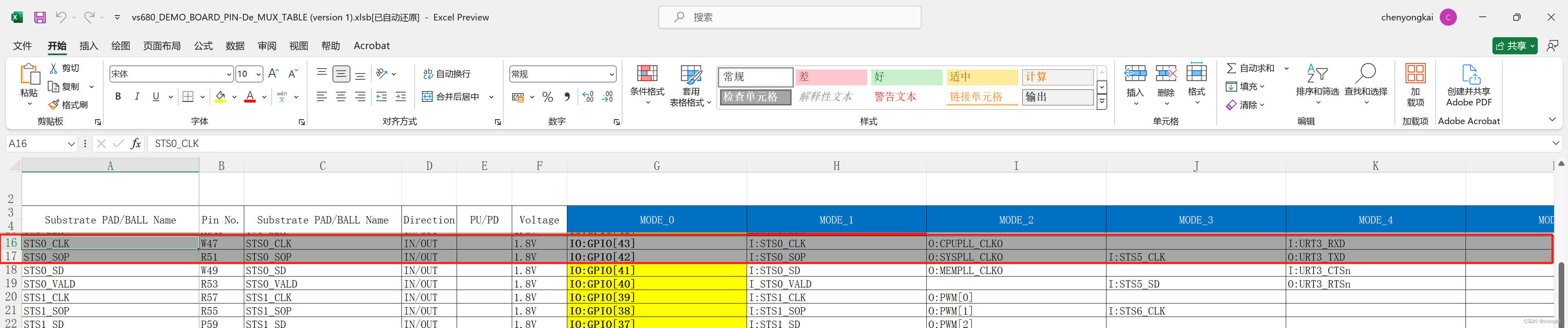
Task: Toggle right text alignment
Action: click(360, 96)
